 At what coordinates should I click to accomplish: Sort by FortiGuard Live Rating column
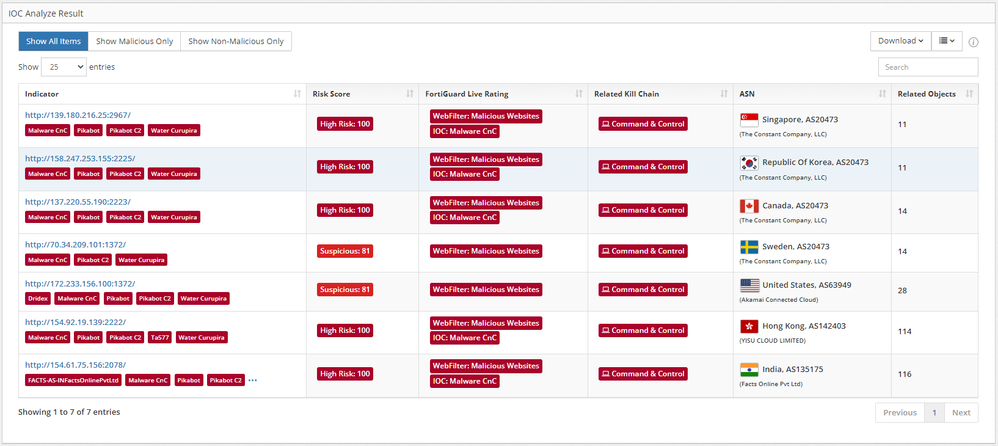click(503, 94)
